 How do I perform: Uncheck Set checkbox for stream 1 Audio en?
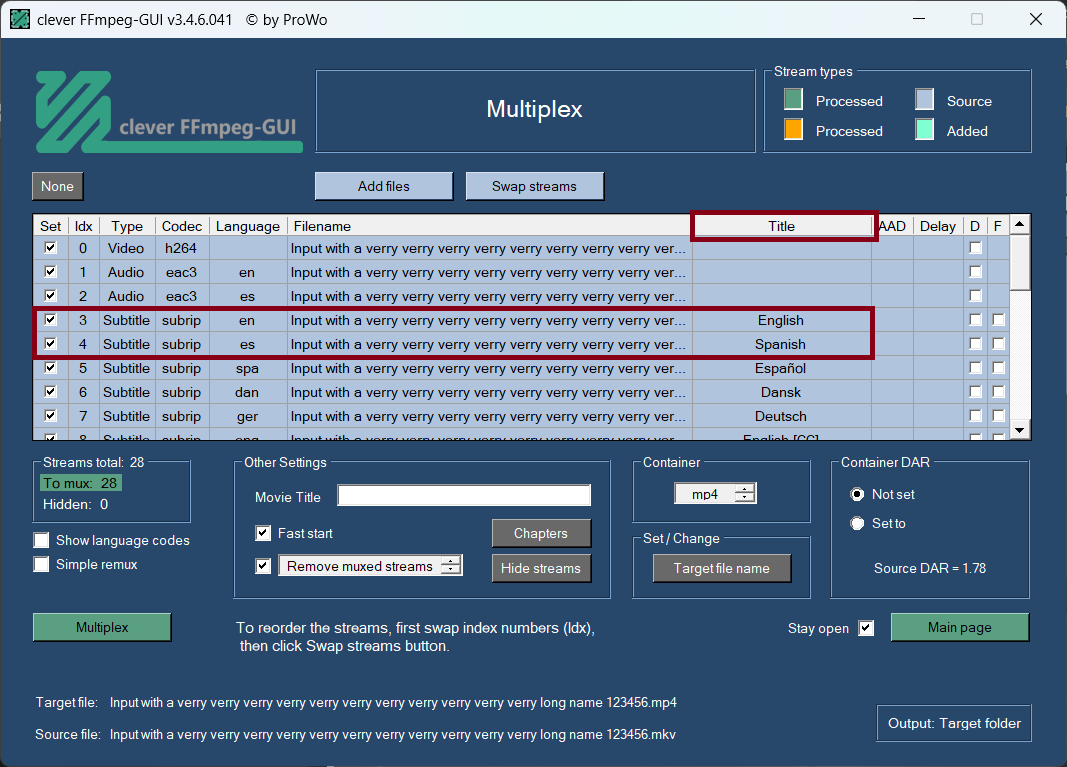click(x=50, y=272)
